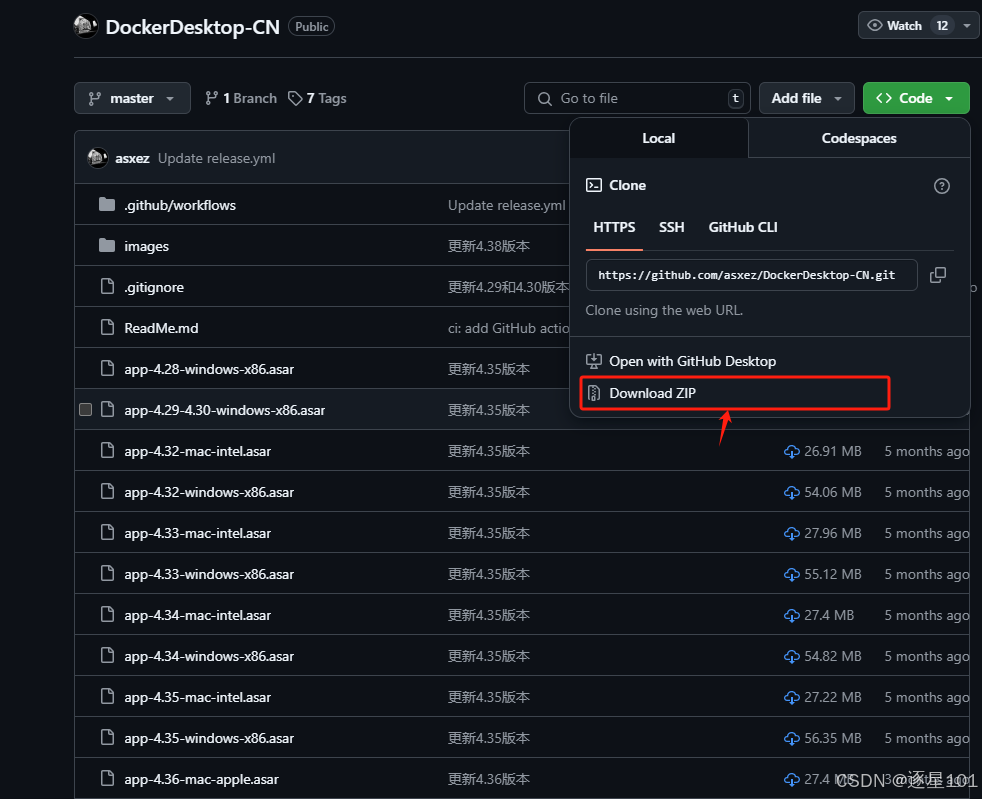The width and height of the screenshot is (982, 799).
Task: Click the Watch count badge 12
Action: tap(942, 26)
